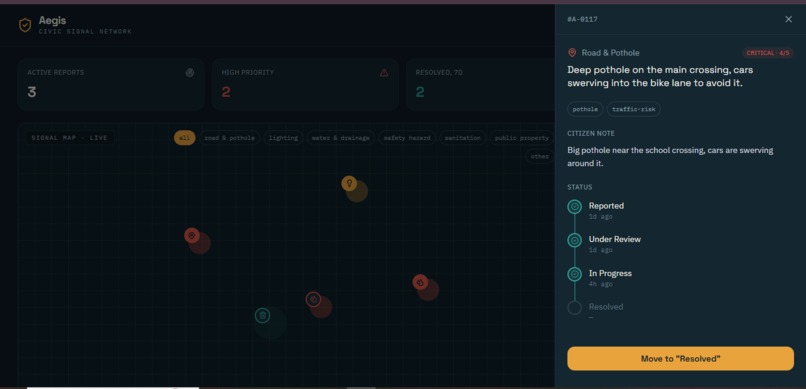806x389 pixels.
Task: Click the green trash sanitation marker on map
Action: click(262, 315)
